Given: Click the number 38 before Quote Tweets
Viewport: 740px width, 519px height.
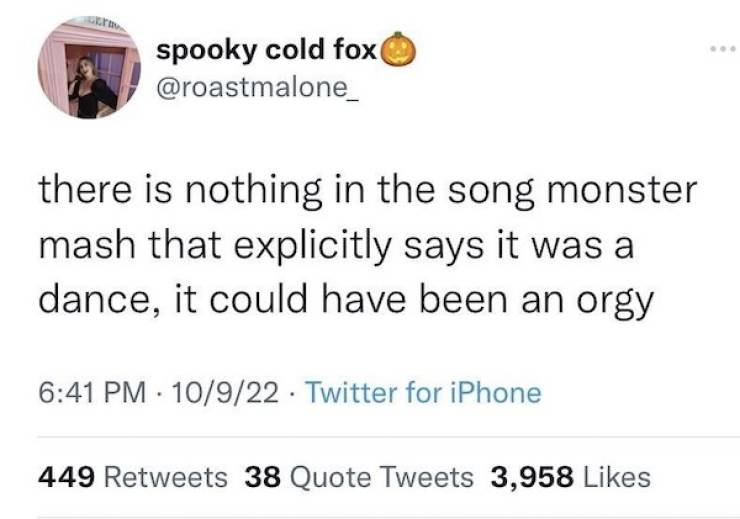Looking at the screenshot, I should [261, 477].
